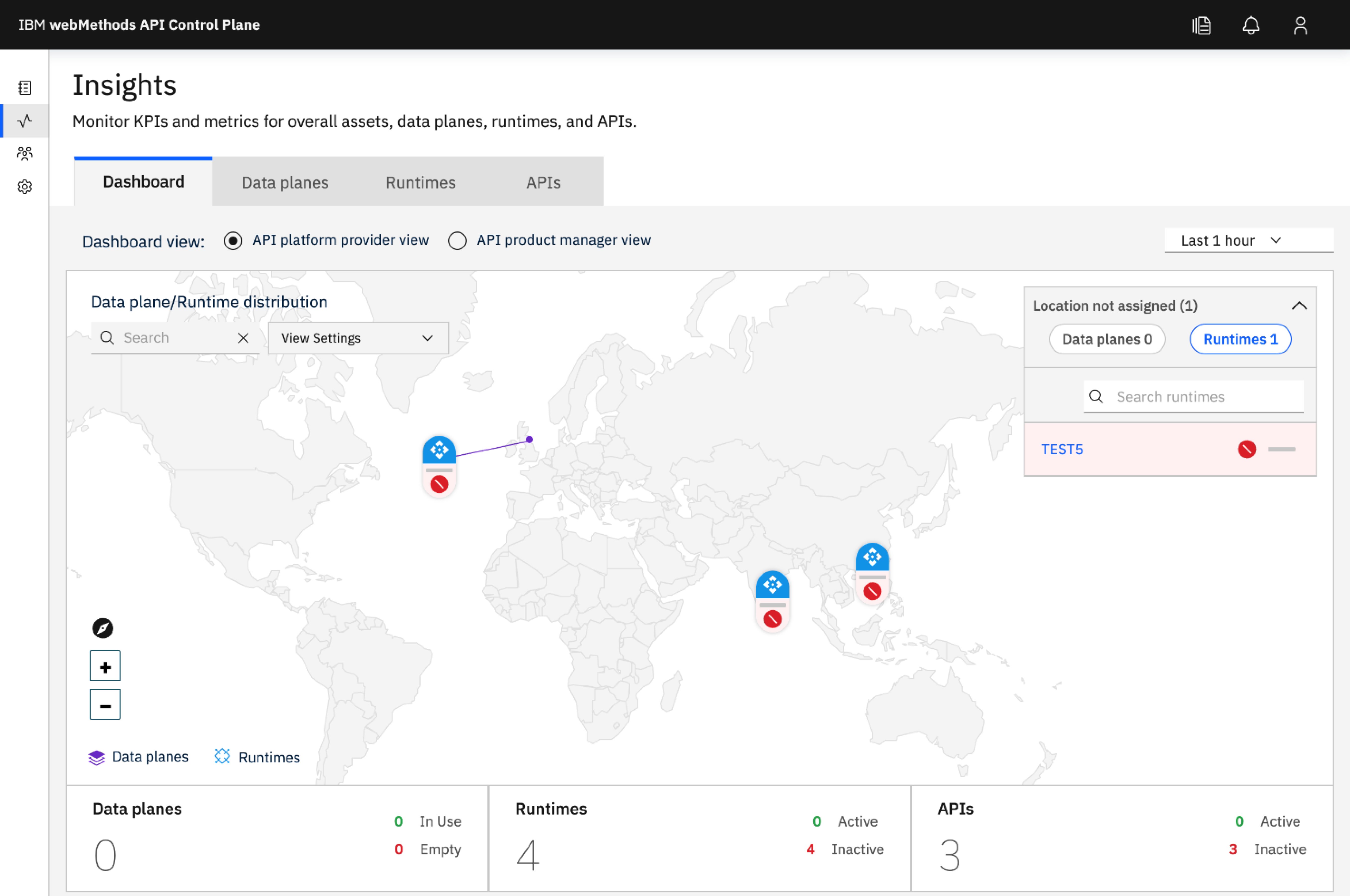Click the In Use data planes count

(399, 822)
